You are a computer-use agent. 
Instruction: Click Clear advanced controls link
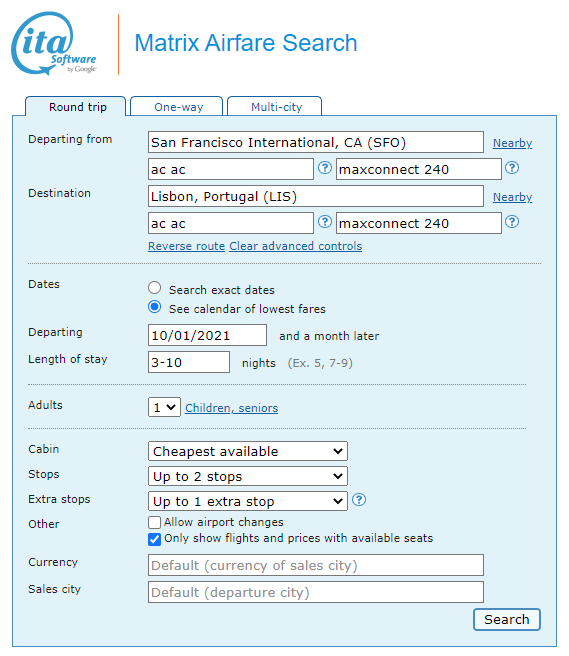tap(295, 246)
